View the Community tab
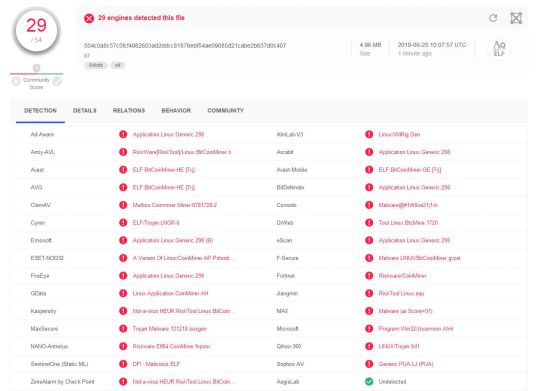The height and width of the screenshot is (391, 554). (x=225, y=111)
